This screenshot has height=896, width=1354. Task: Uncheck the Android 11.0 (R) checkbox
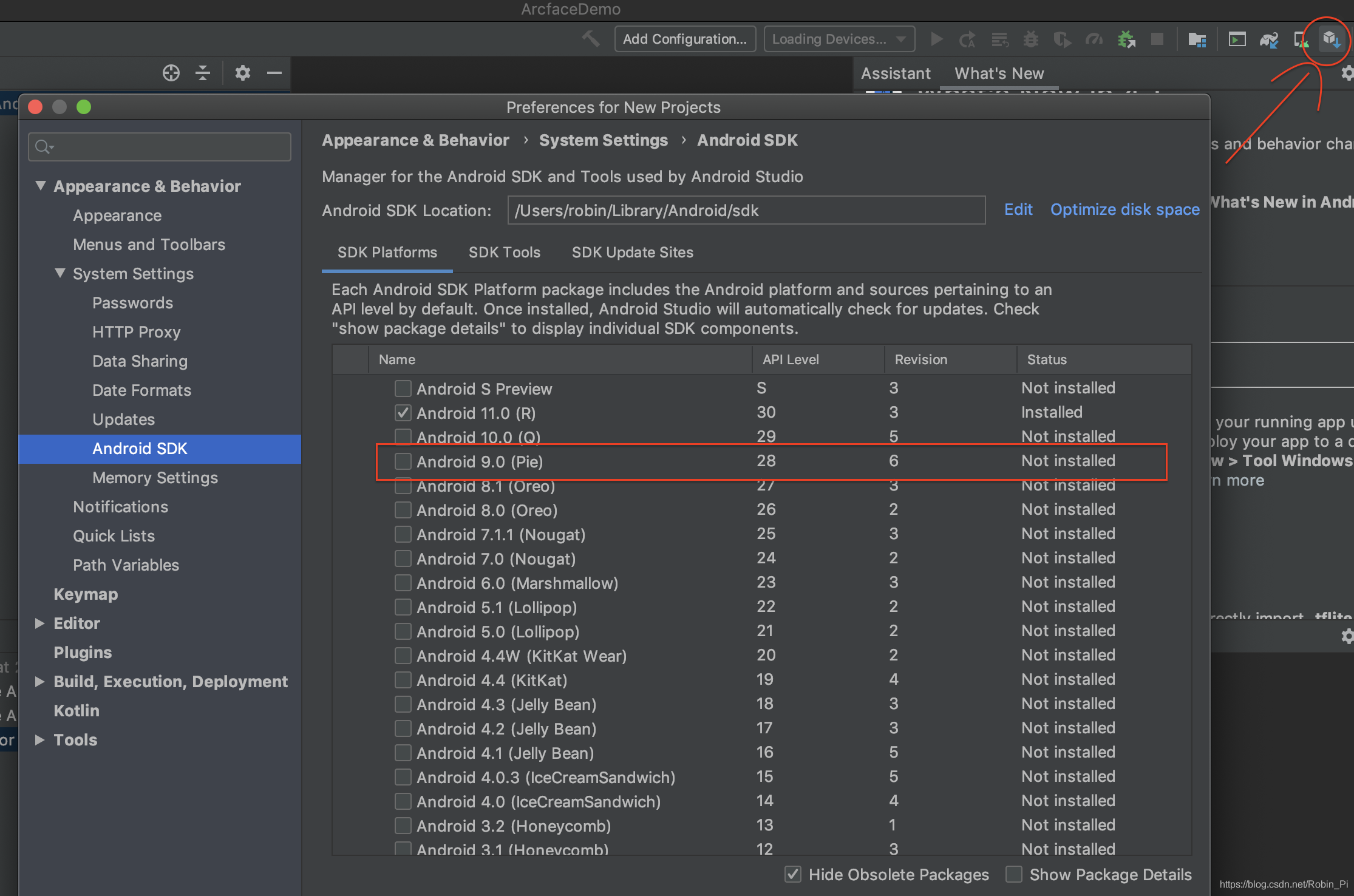(x=403, y=412)
